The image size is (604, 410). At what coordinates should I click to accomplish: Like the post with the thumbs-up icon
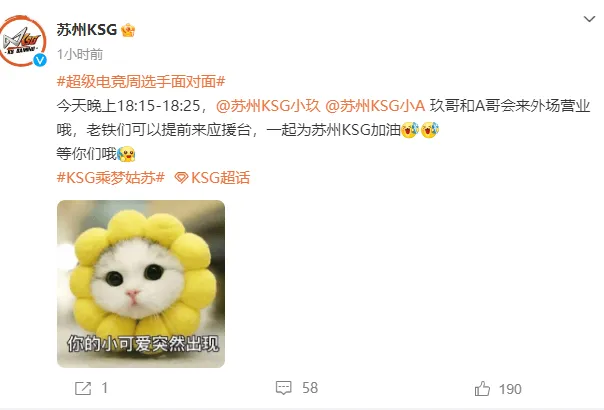(482, 388)
